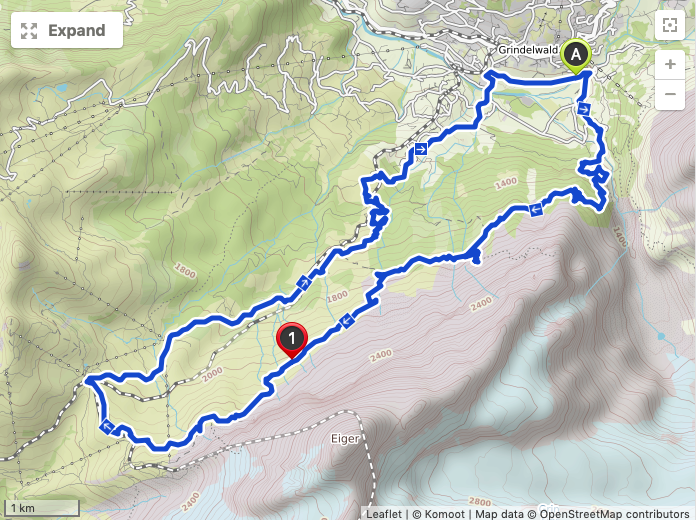Click the Eiger mountain label
696x520 pixels.
(345, 439)
